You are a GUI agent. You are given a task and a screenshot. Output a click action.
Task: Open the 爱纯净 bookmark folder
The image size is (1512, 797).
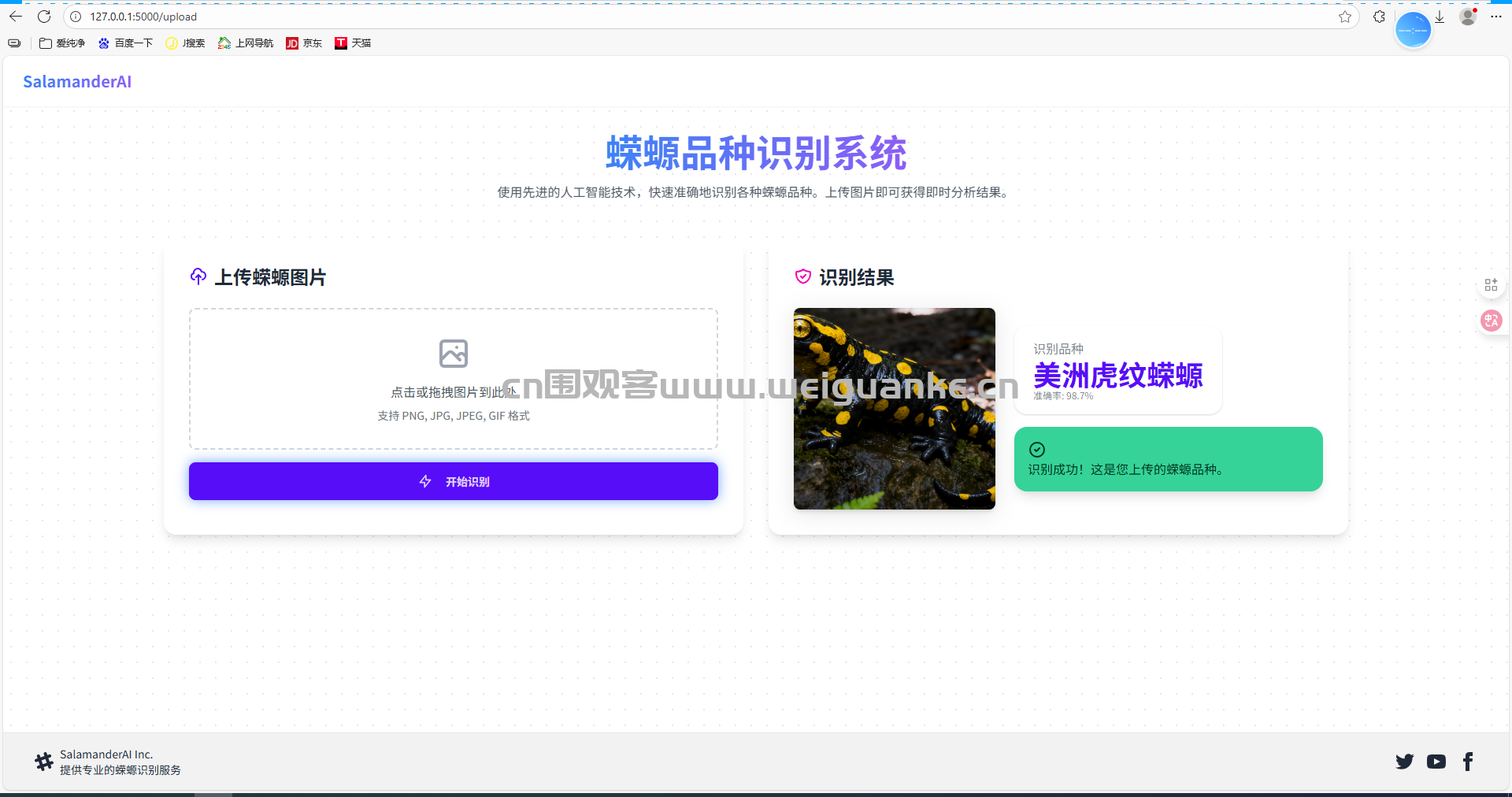[62, 43]
